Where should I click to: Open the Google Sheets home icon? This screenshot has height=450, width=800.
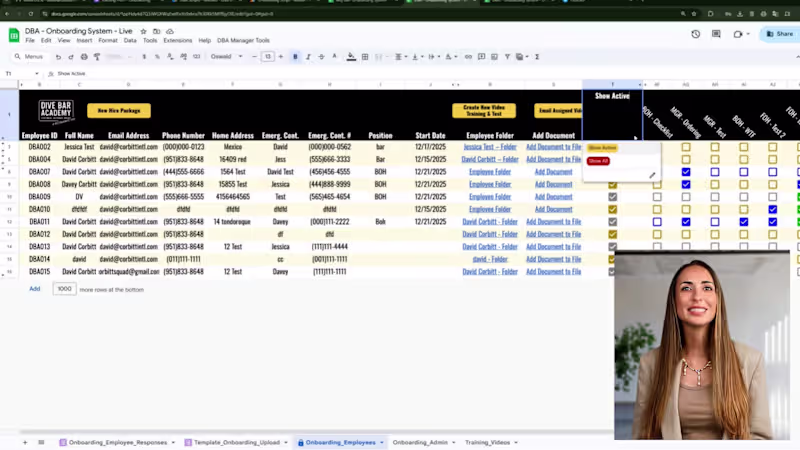(x=14, y=35)
